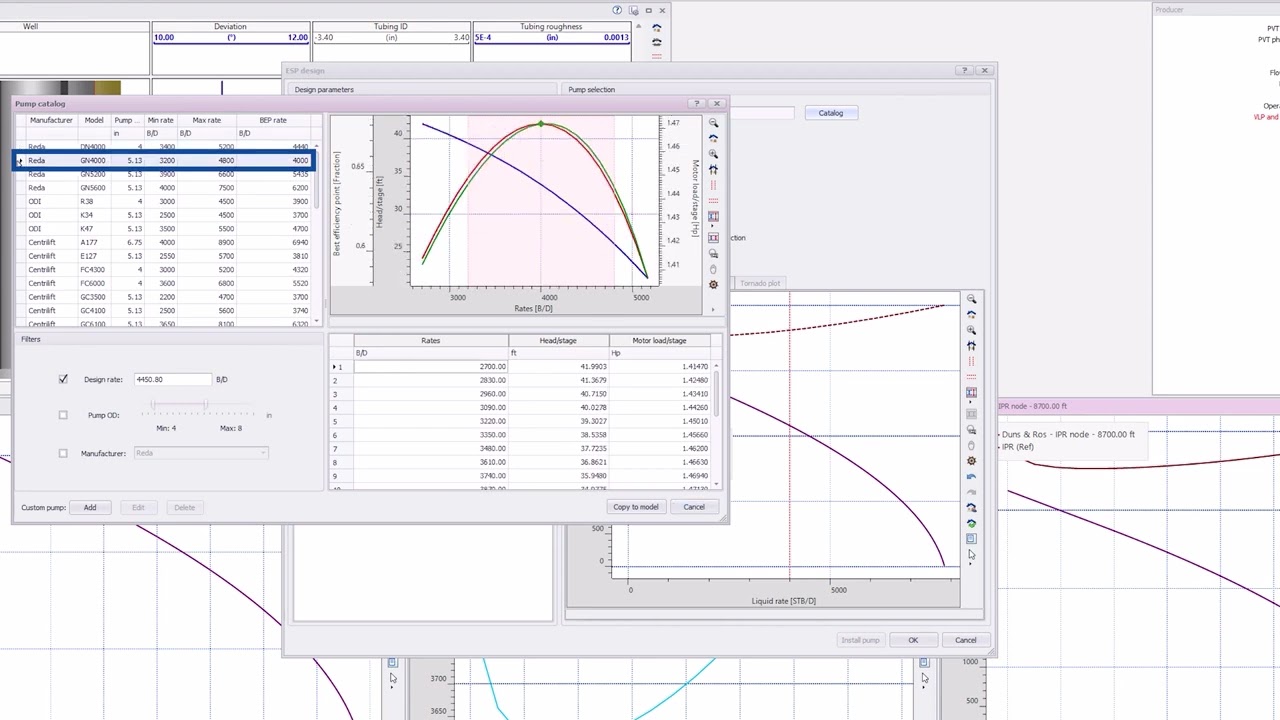Click auto-scale home icon in ESP design plot toolbar
Viewport: 1280px width, 720px height.
click(x=971, y=313)
